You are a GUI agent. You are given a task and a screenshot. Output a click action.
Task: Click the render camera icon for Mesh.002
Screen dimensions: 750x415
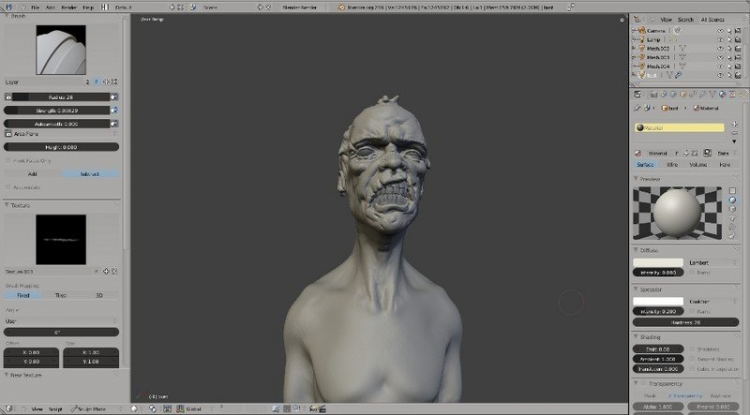(738, 48)
